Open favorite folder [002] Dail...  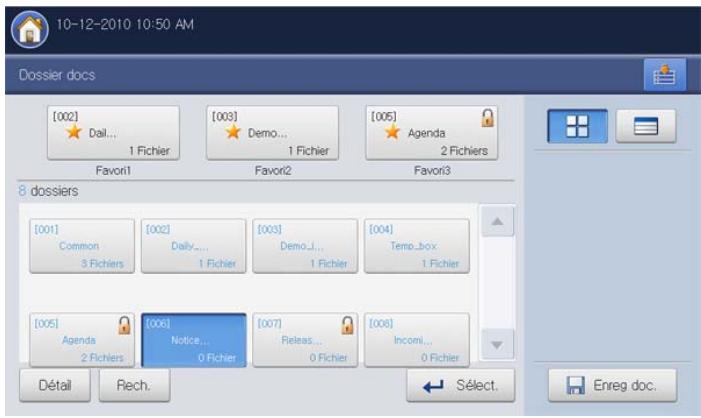pos(113,133)
